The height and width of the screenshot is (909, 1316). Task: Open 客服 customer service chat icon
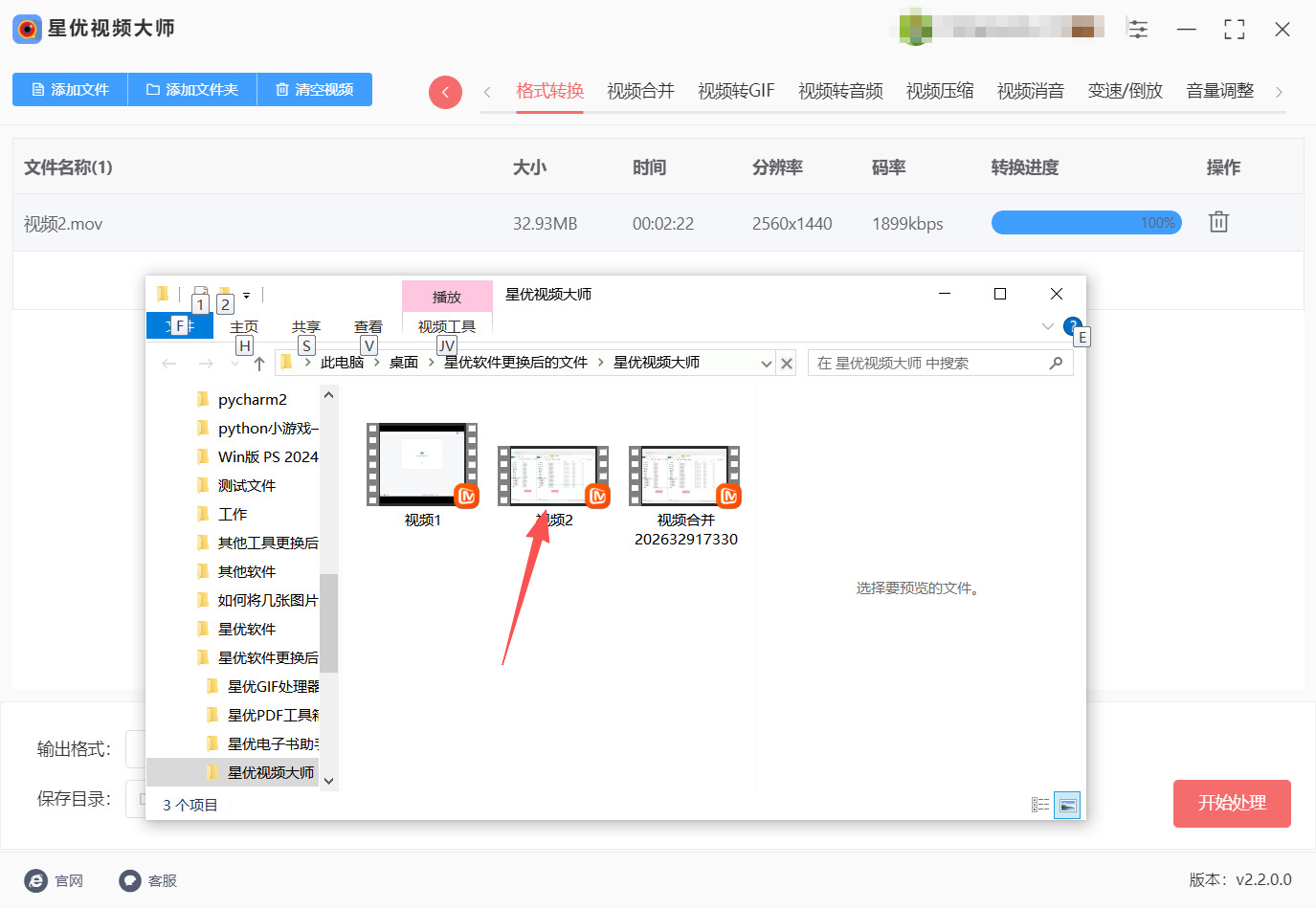pos(130,880)
